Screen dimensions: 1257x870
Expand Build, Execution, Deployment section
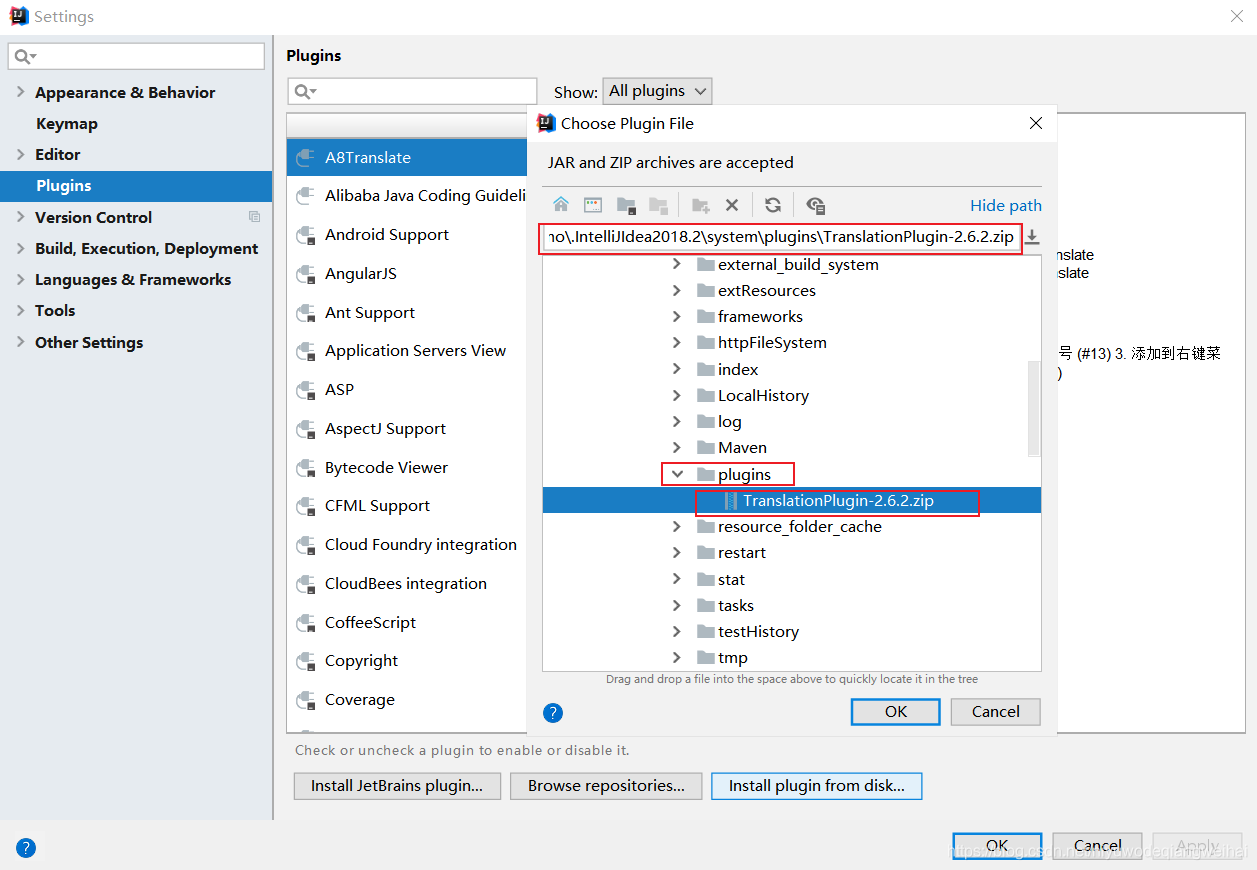click(x=21, y=248)
